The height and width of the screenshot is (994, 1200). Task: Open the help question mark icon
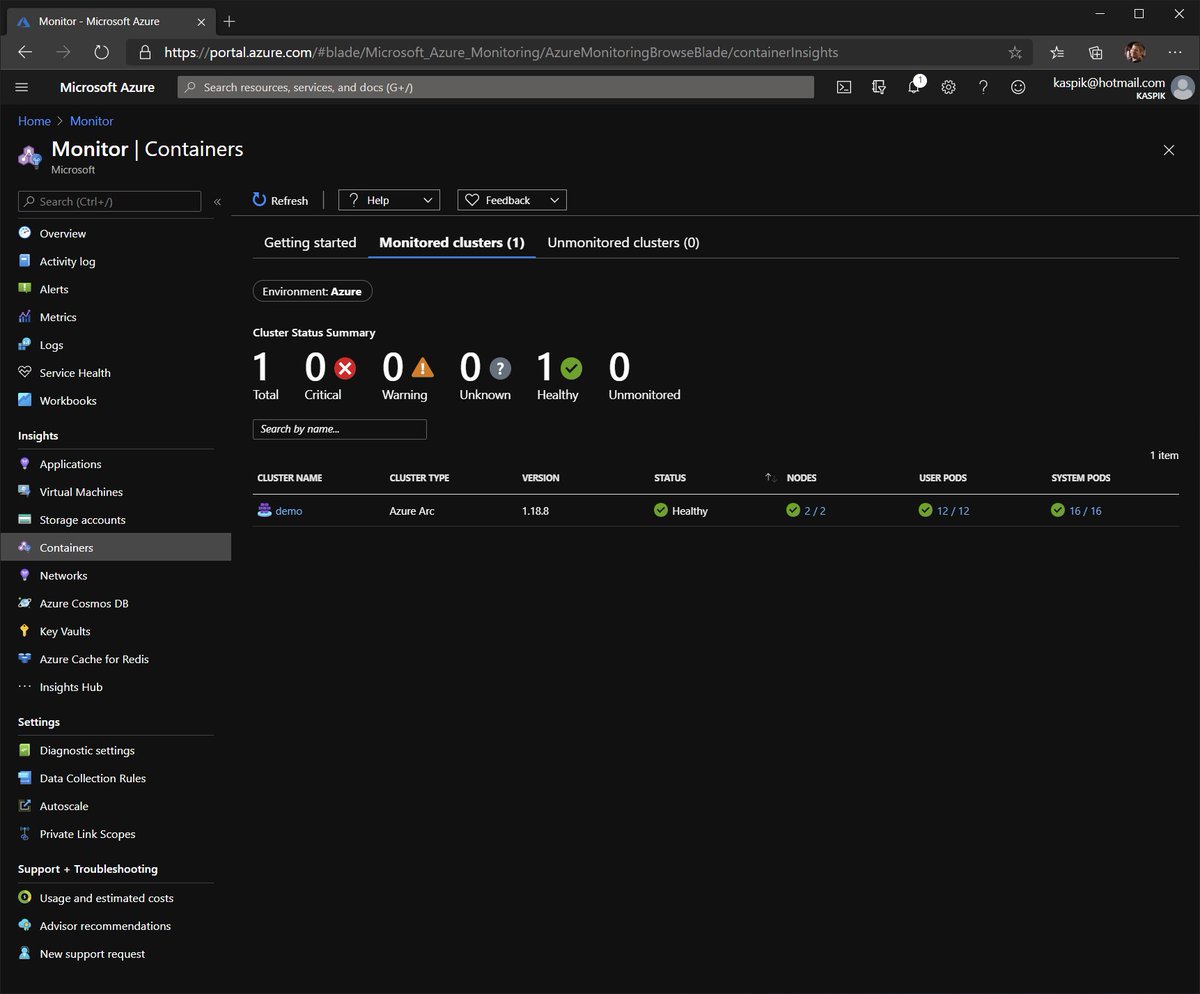pos(983,87)
